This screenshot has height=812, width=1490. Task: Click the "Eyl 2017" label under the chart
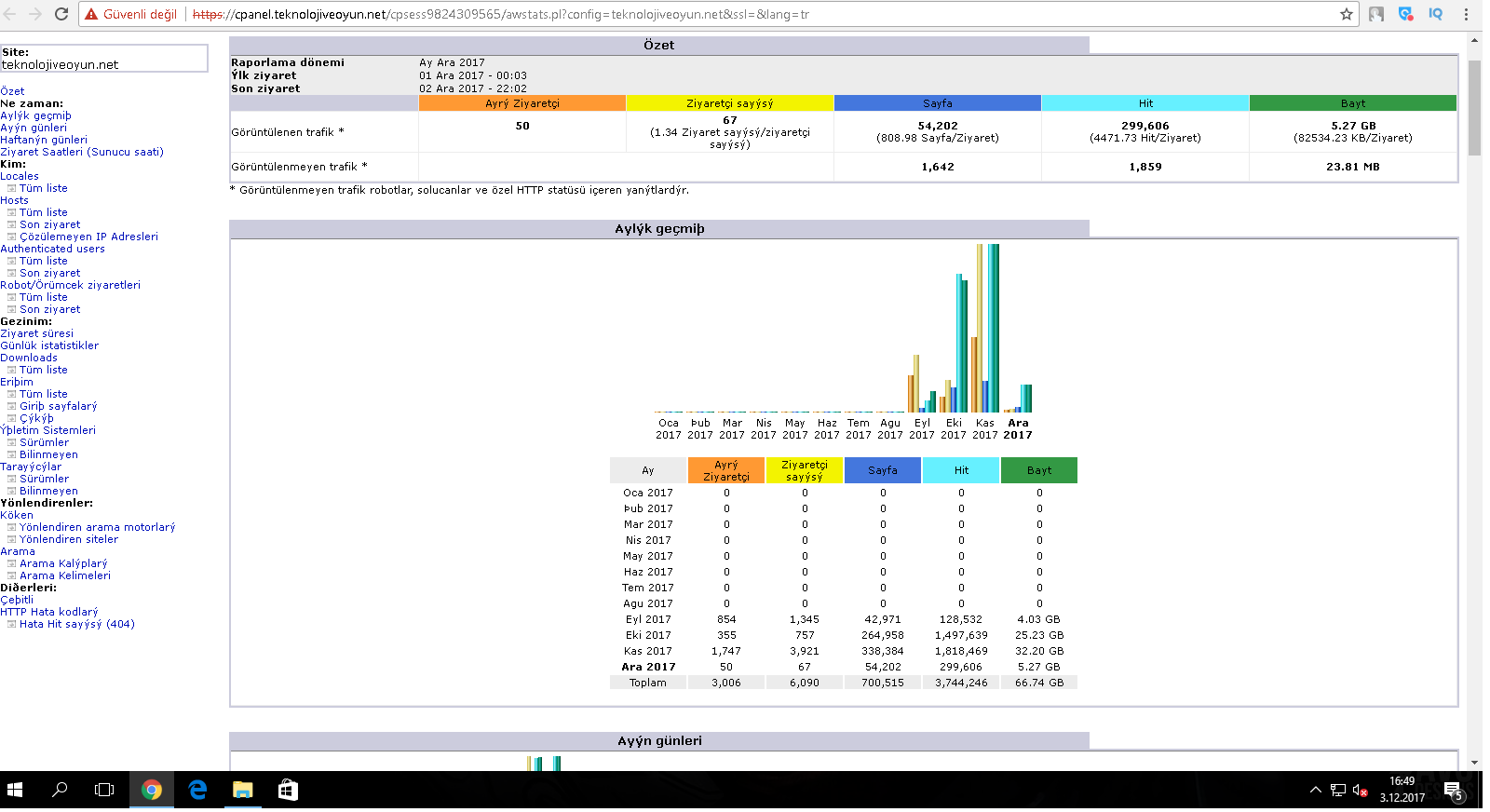point(922,428)
